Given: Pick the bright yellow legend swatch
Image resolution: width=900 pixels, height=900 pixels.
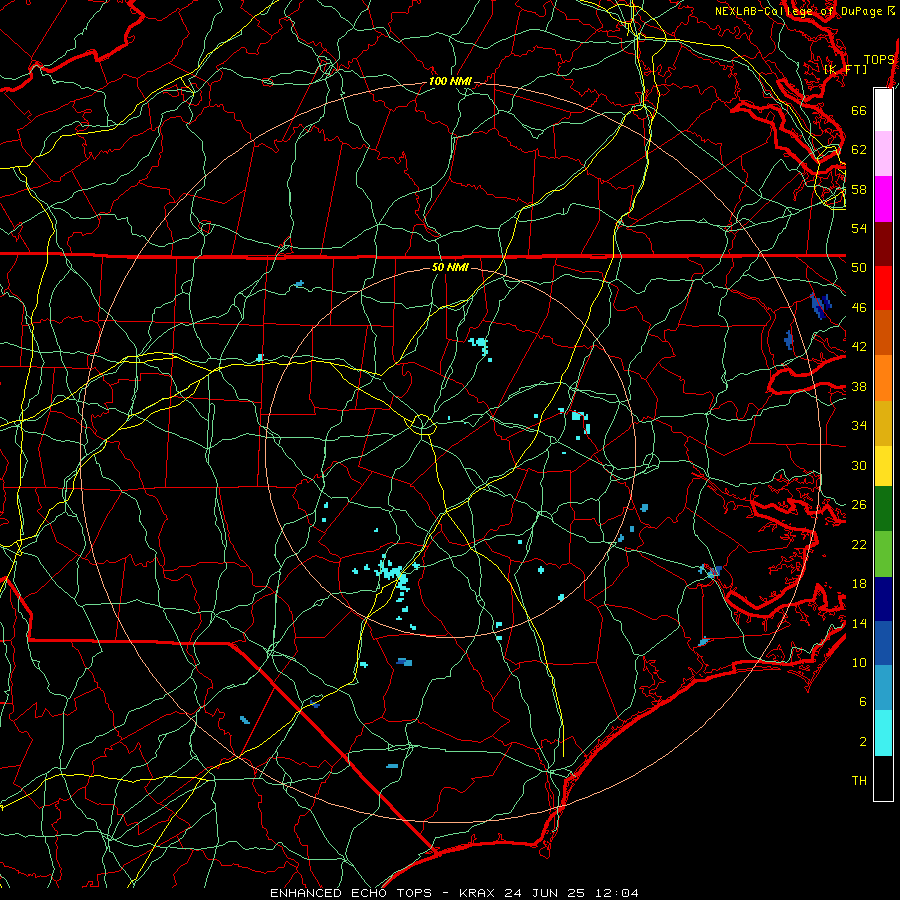Looking at the screenshot, I should [x=883, y=465].
